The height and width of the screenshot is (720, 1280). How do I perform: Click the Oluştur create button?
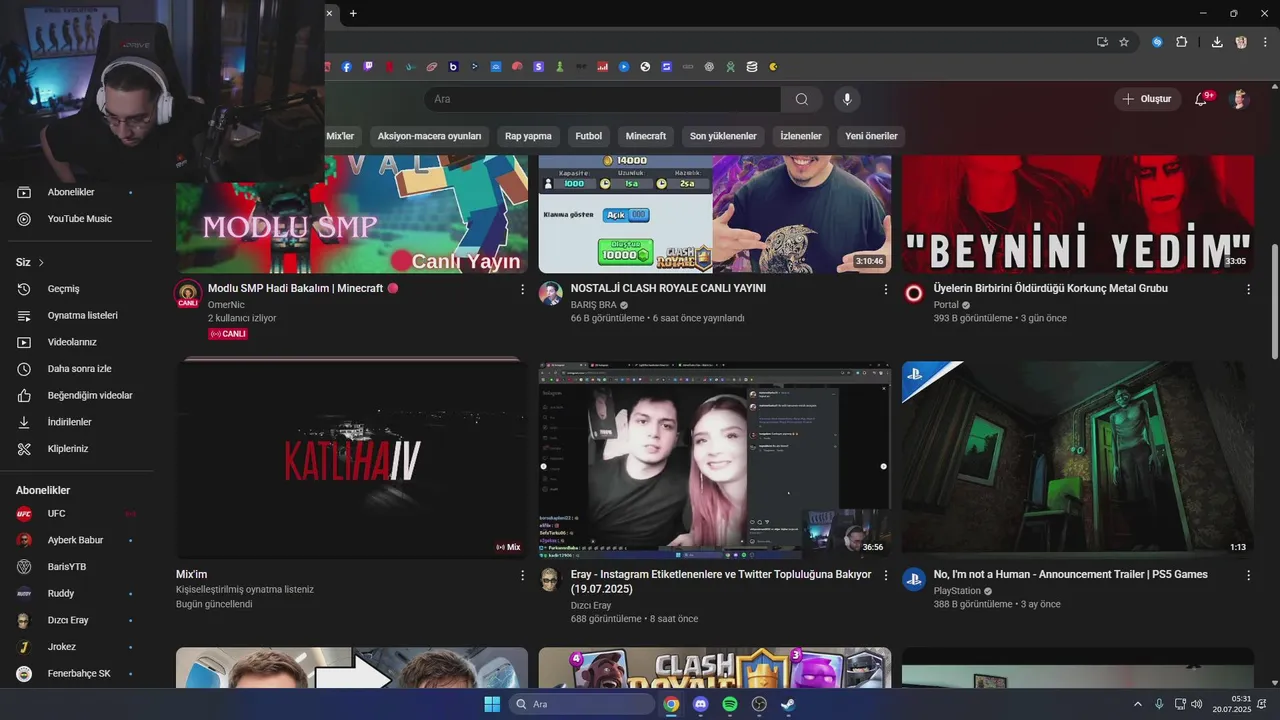pos(1148,99)
